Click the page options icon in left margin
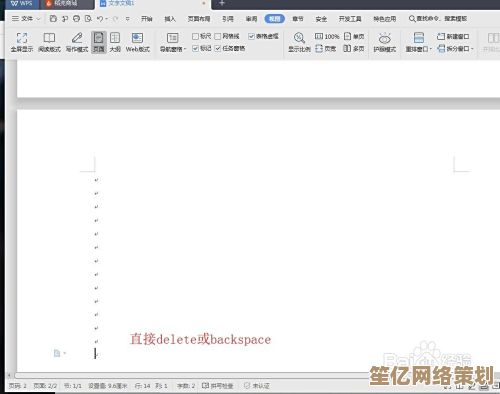This screenshot has height=394, width=500. (57, 353)
